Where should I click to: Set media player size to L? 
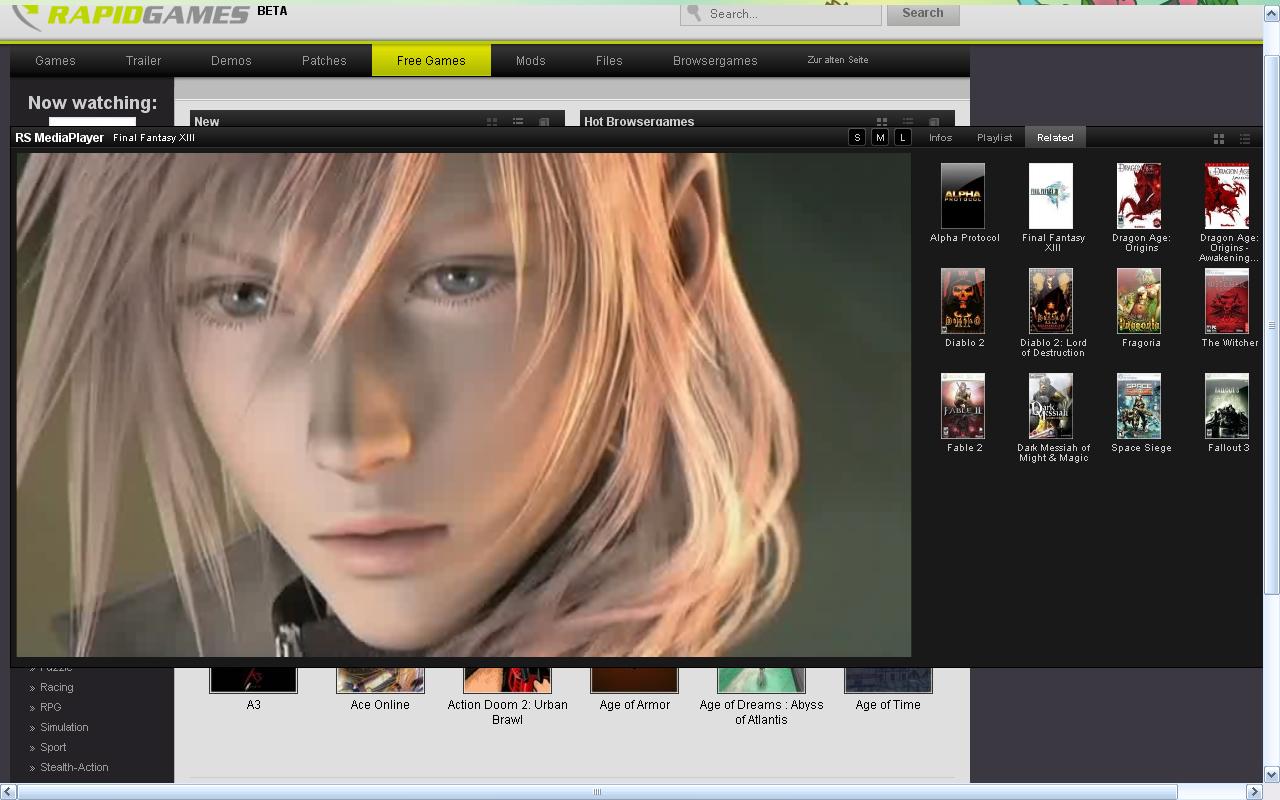click(x=903, y=137)
